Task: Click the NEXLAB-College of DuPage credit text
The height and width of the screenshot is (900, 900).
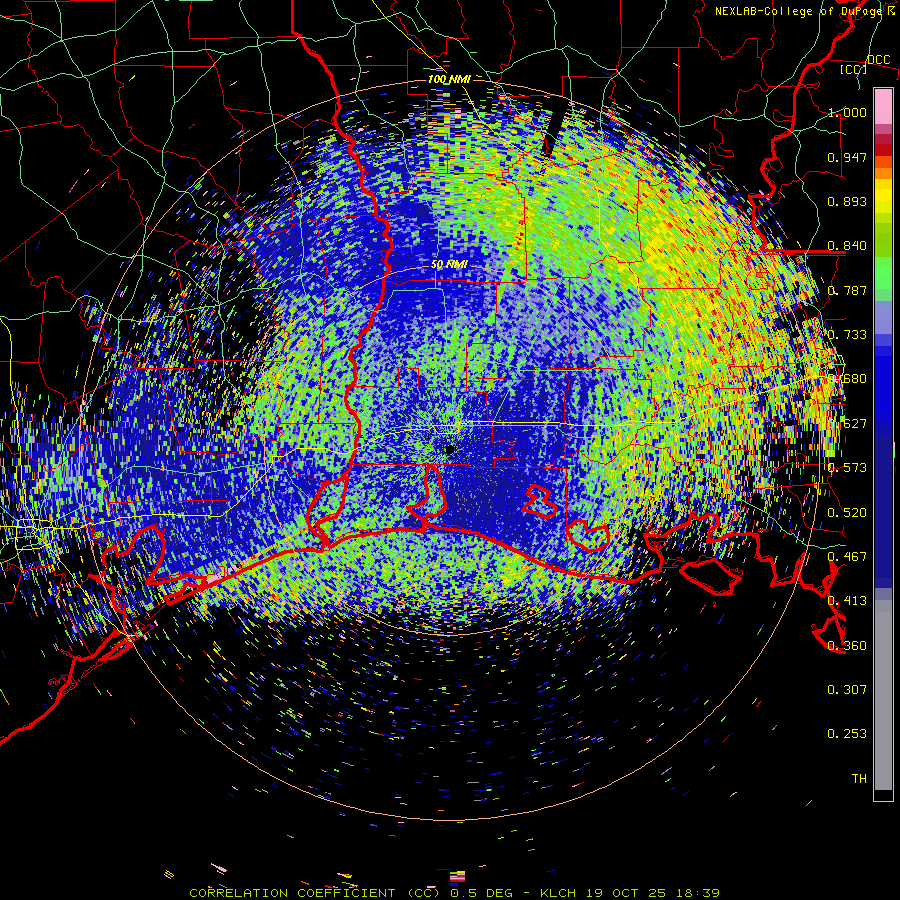Action: [x=806, y=11]
